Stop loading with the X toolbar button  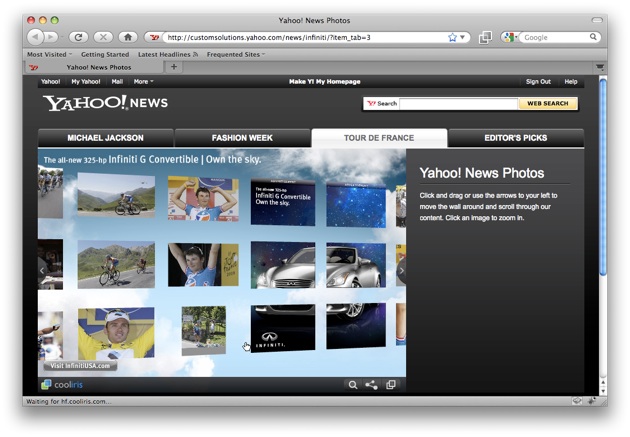point(103,37)
